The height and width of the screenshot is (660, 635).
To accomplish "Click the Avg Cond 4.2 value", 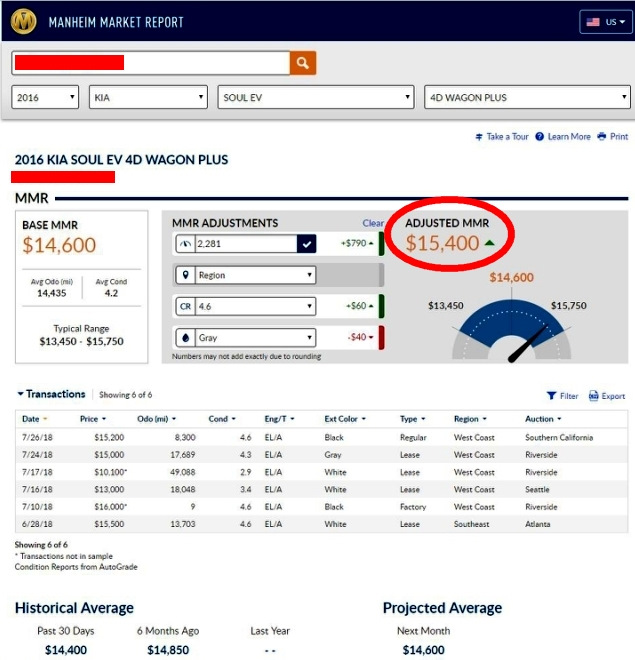I will 111,293.
